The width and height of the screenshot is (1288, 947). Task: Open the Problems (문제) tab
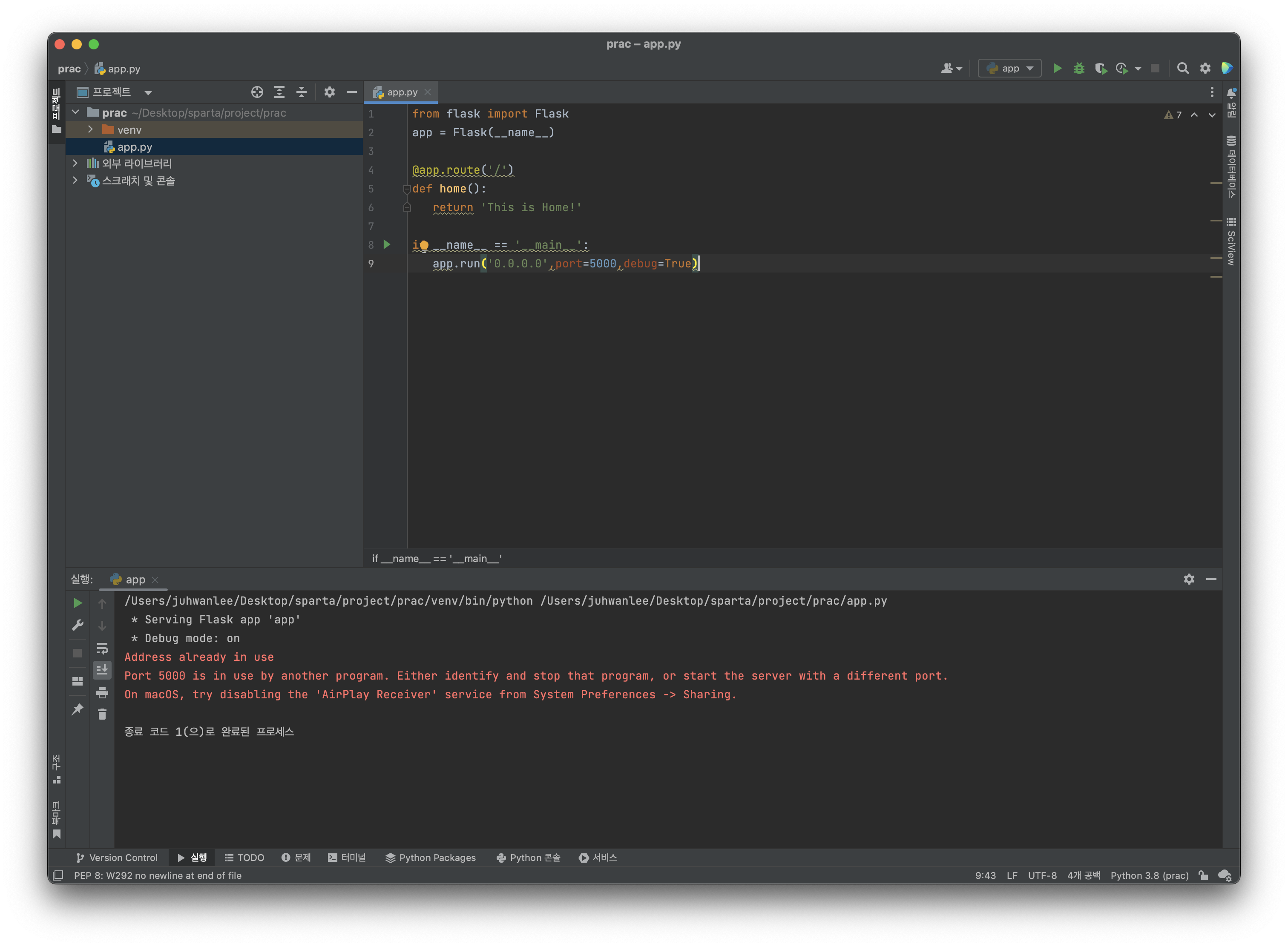coord(296,858)
